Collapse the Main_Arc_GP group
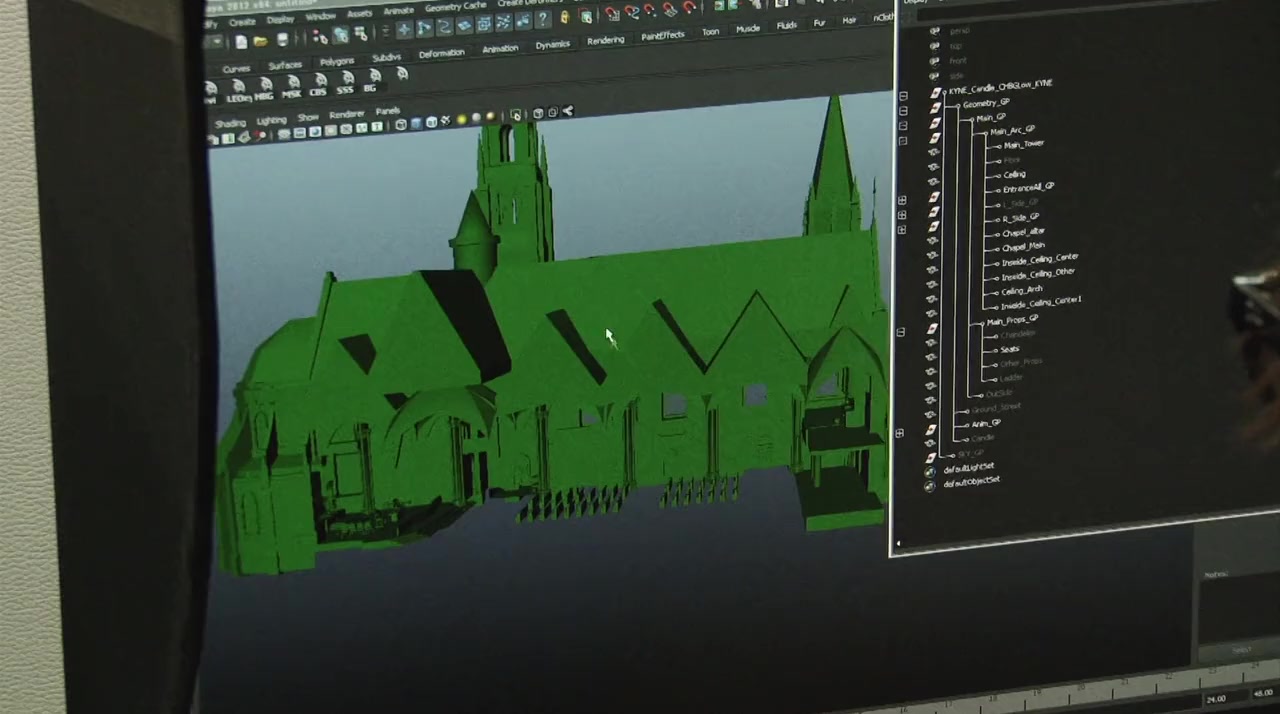The height and width of the screenshot is (714, 1280). point(903,141)
